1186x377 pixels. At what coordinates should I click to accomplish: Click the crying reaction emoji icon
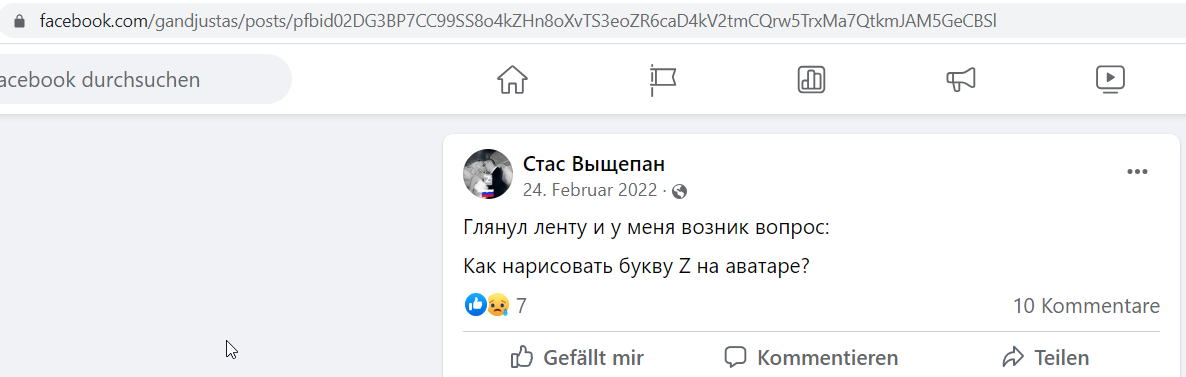(497, 305)
